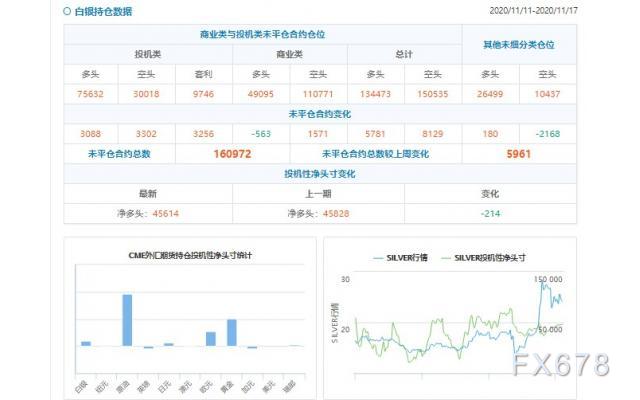Click the circle icon beside 白银持仓数据

(67, 11)
